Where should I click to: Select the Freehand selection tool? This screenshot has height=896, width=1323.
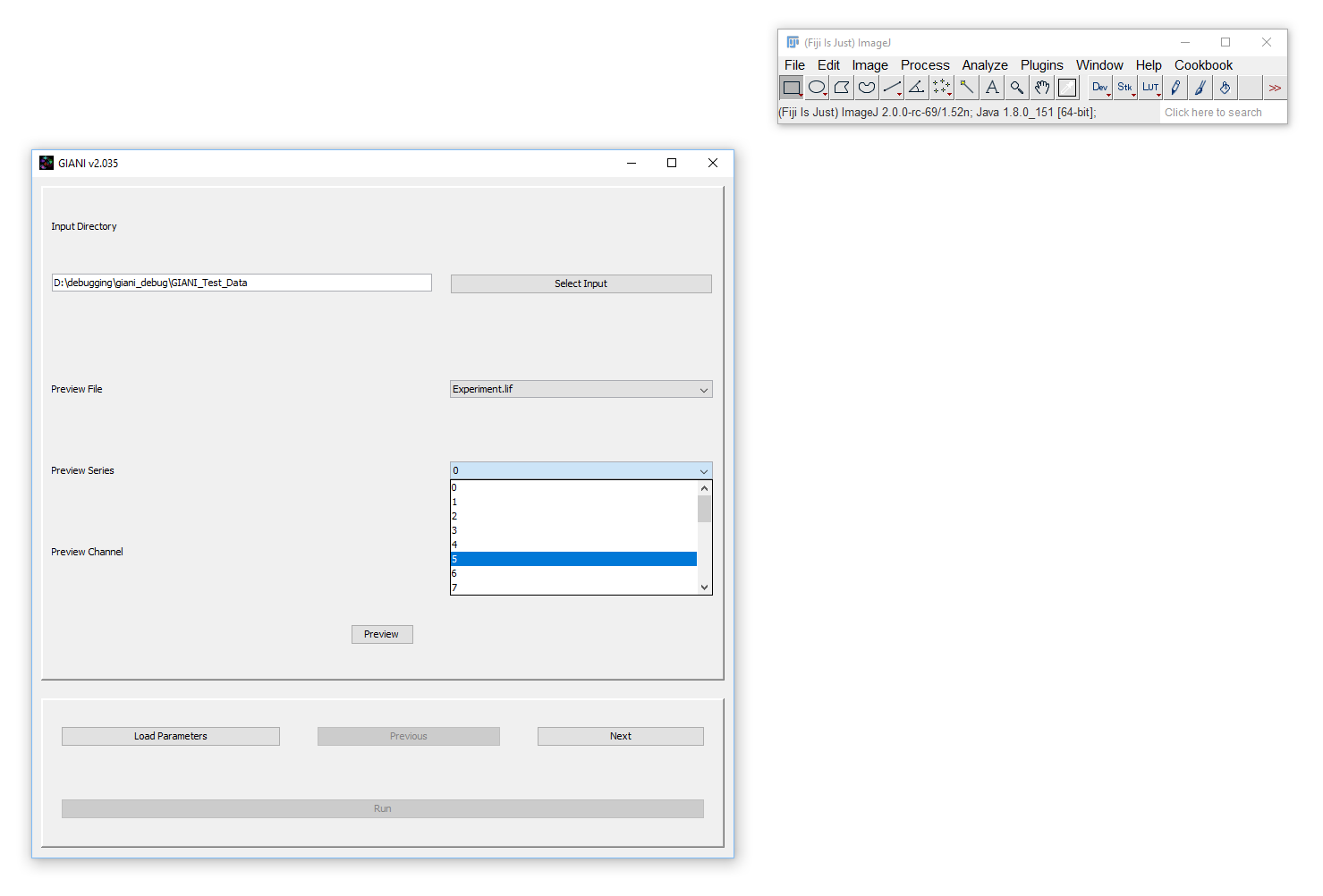click(x=867, y=88)
